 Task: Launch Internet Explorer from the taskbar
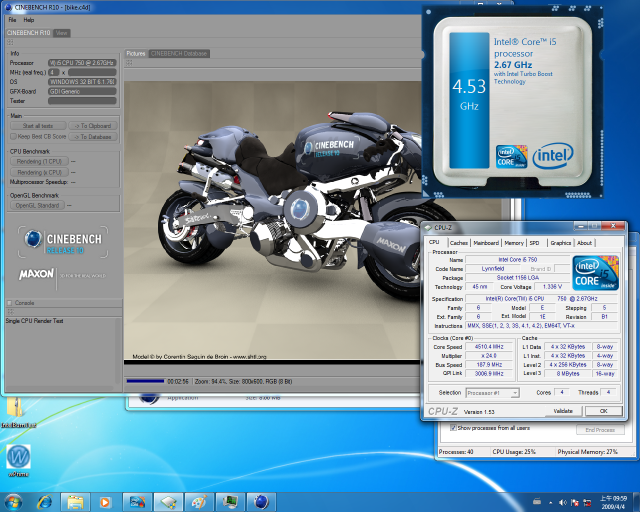click(44, 502)
